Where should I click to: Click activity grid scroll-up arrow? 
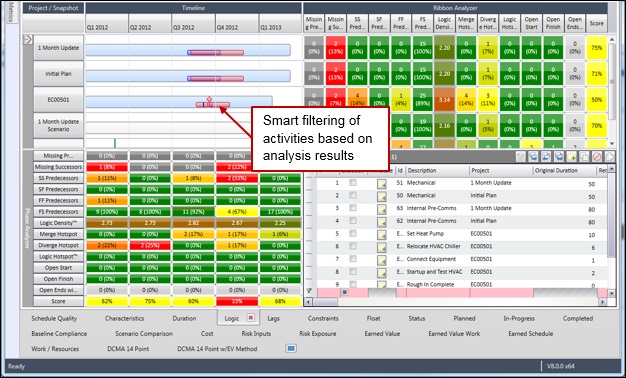point(611,169)
